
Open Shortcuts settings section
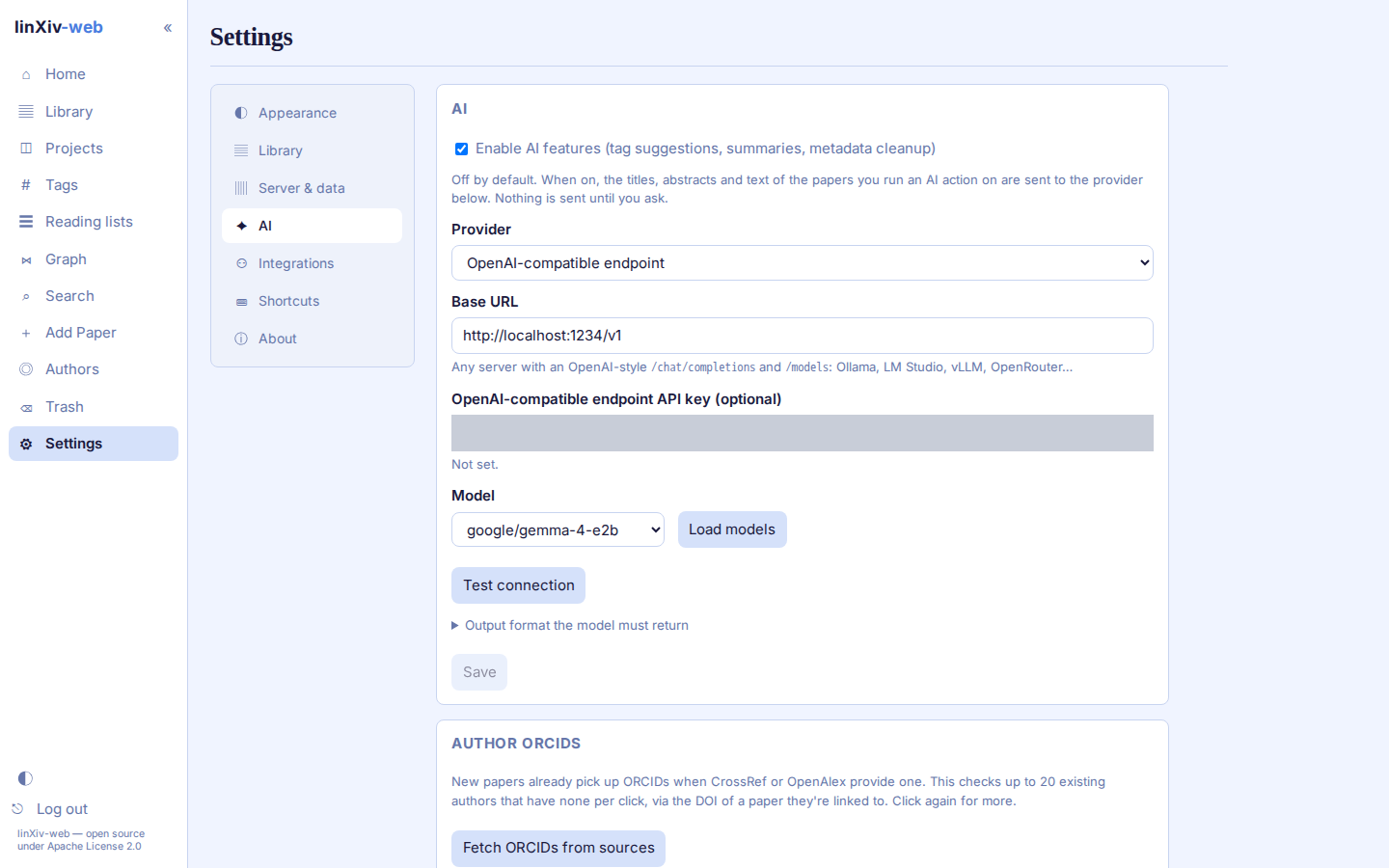(312, 301)
